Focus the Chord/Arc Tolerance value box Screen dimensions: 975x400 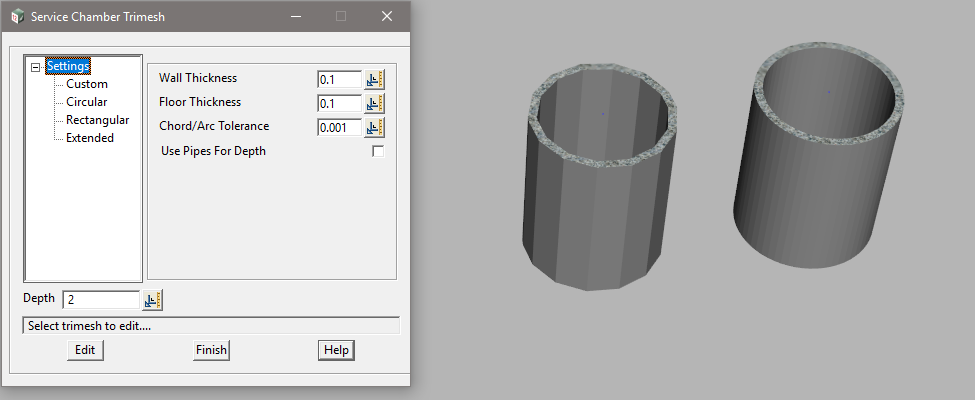click(x=338, y=127)
